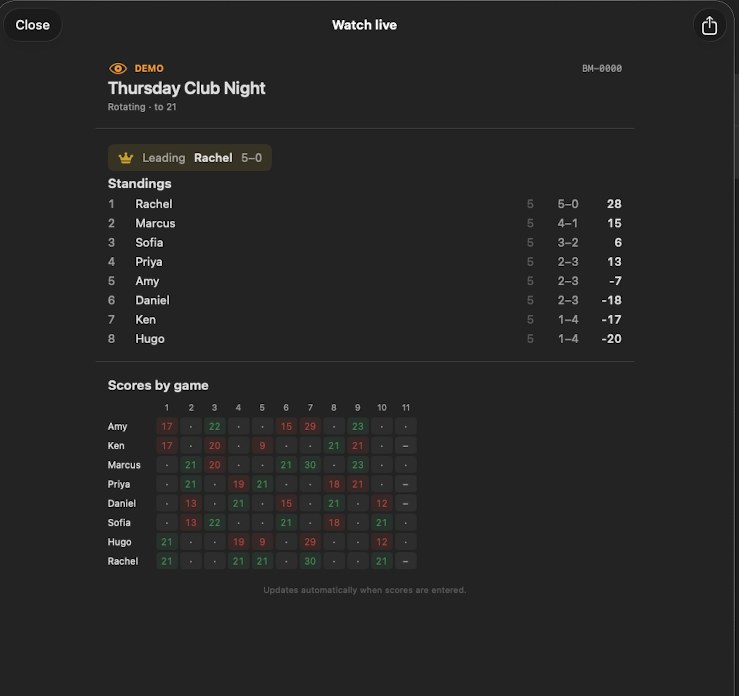The height and width of the screenshot is (696, 739).
Task: Click Amy's row label in scores grid
Action: point(117,427)
